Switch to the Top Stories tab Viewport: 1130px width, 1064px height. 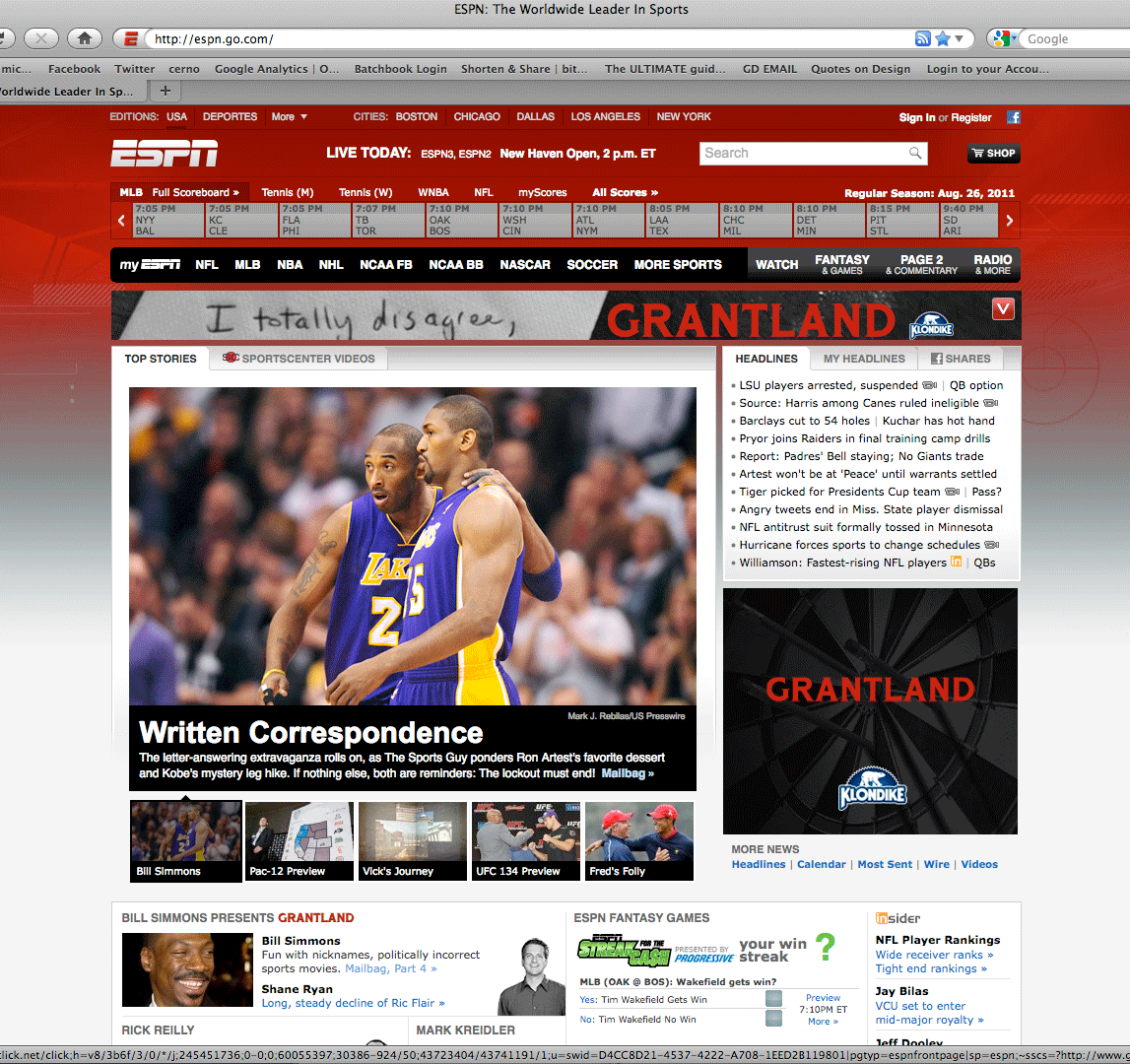click(161, 359)
